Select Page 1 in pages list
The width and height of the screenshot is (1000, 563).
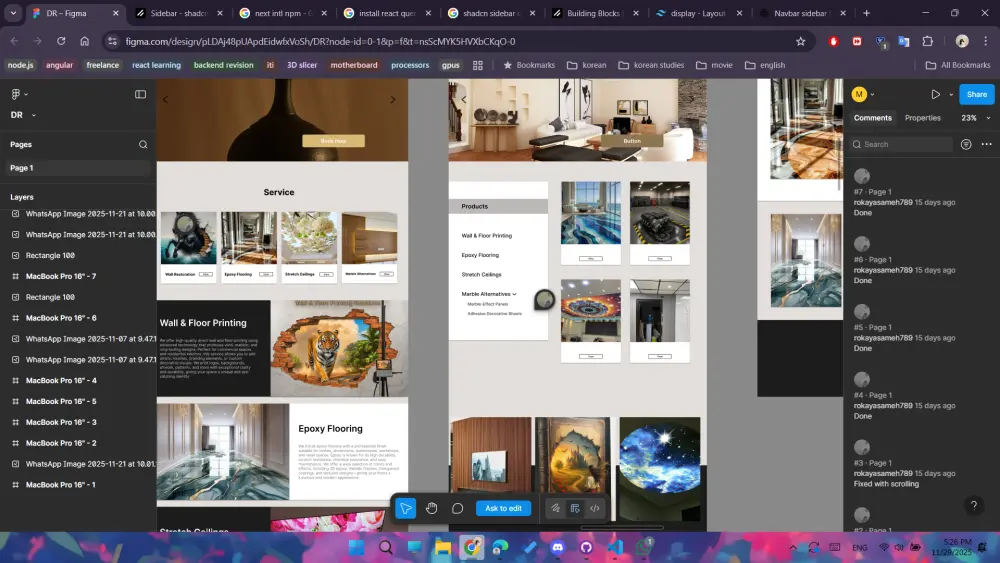[x=77, y=168]
